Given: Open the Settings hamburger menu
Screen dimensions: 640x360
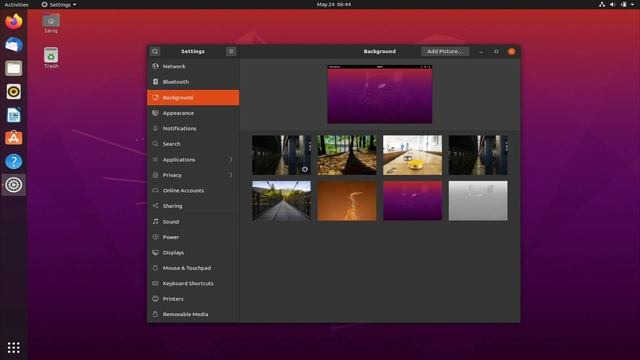Looking at the screenshot, I should coord(231,51).
